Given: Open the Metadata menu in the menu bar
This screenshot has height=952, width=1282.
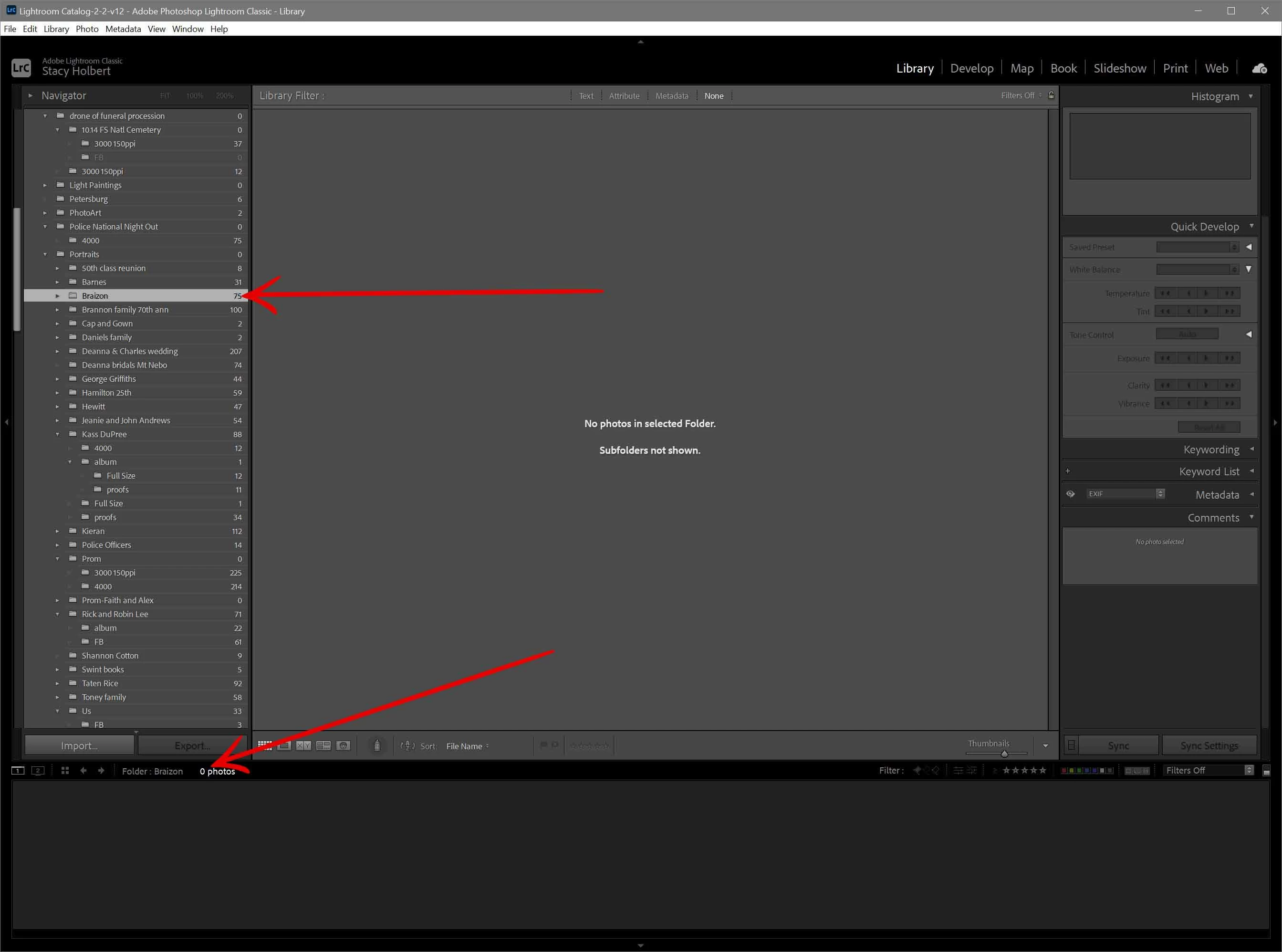Looking at the screenshot, I should (x=123, y=29).
